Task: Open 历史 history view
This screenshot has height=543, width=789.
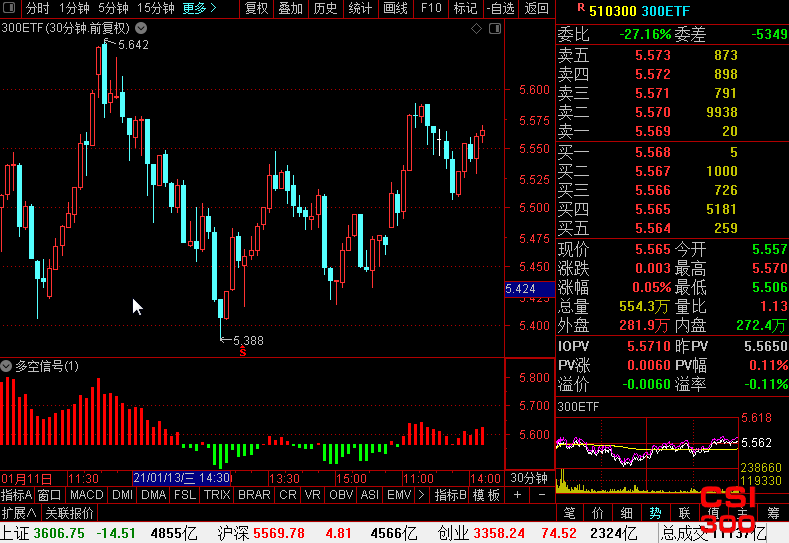Action: [x=325, y=8]
